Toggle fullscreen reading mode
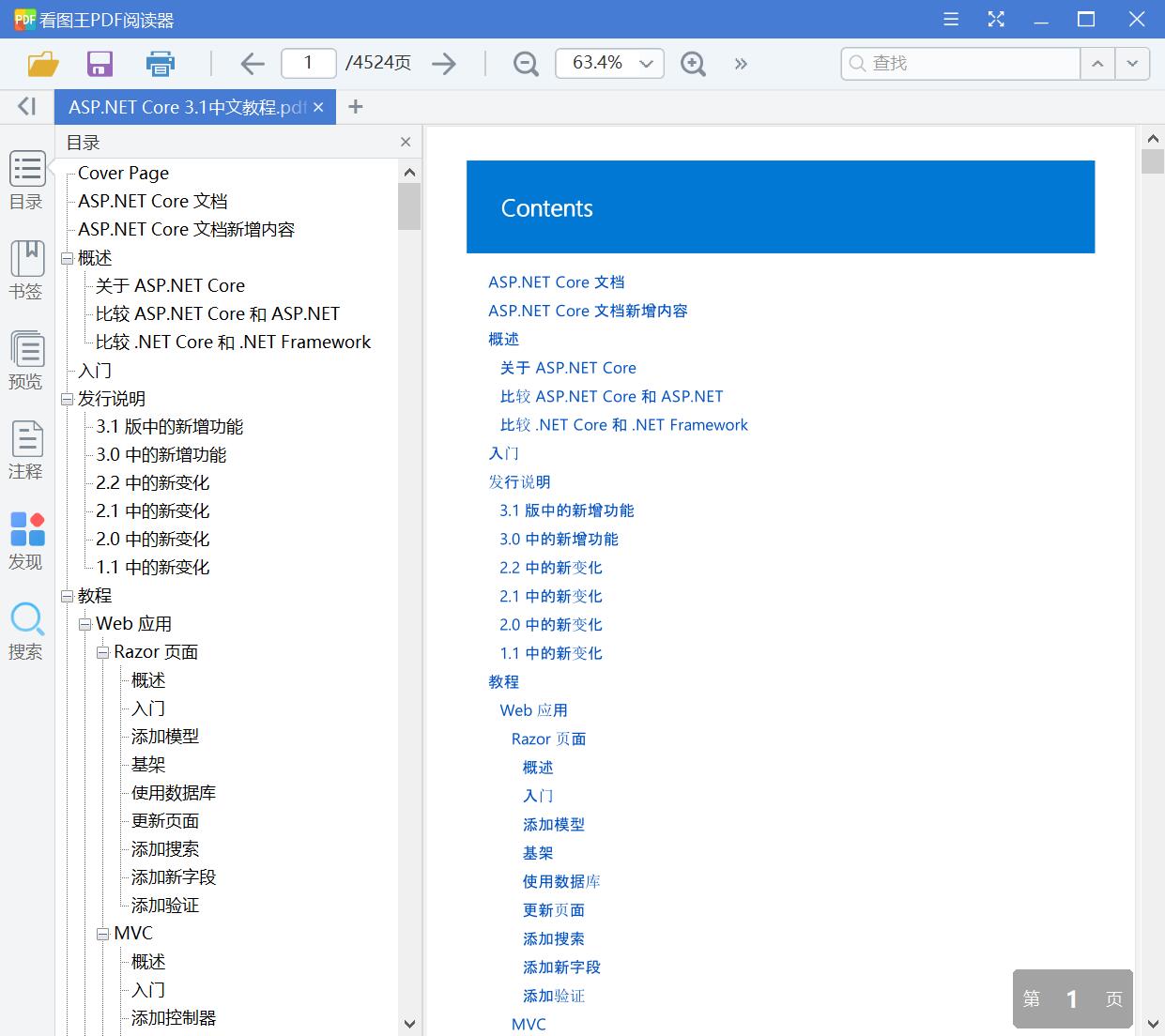This screenshot has width=1165, height=1036. coord(996,18)
